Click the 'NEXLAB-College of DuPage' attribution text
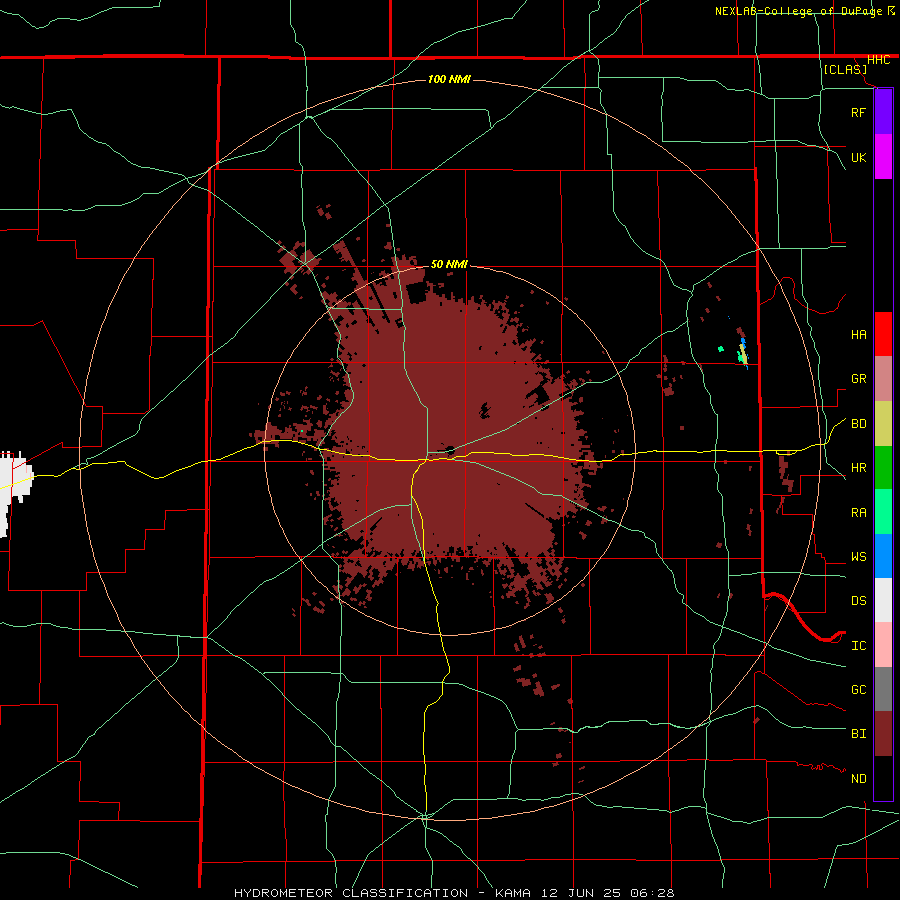This screenshot has width=900, height=900. [x=799, y=11]
